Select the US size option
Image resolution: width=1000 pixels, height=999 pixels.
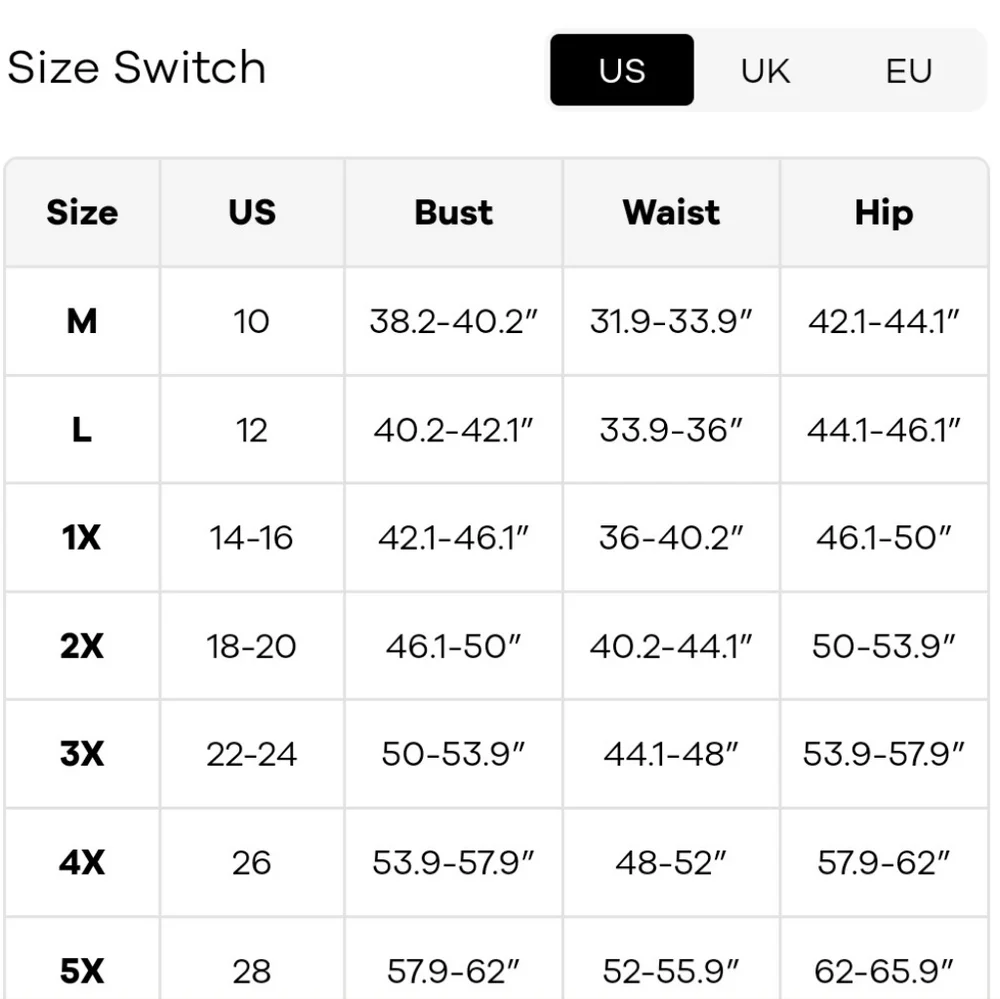click(x=622, y=70)
